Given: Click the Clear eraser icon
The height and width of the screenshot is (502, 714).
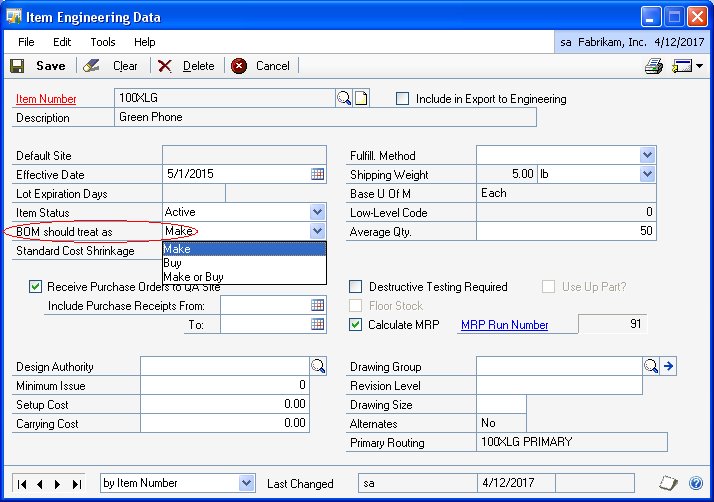Looking at the screenshot, I should pos(91,66).
